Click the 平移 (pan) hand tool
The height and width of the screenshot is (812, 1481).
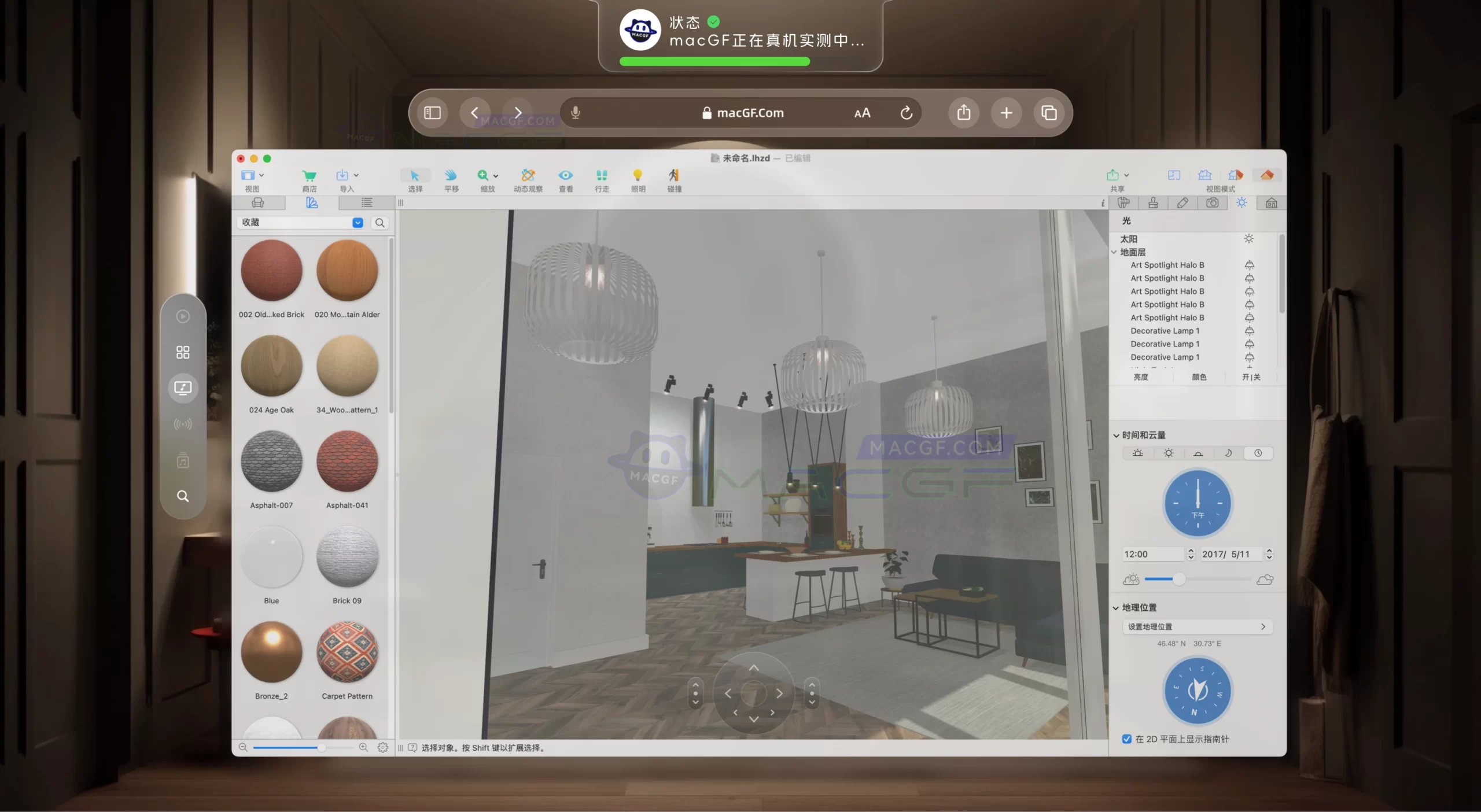(451, 175)
